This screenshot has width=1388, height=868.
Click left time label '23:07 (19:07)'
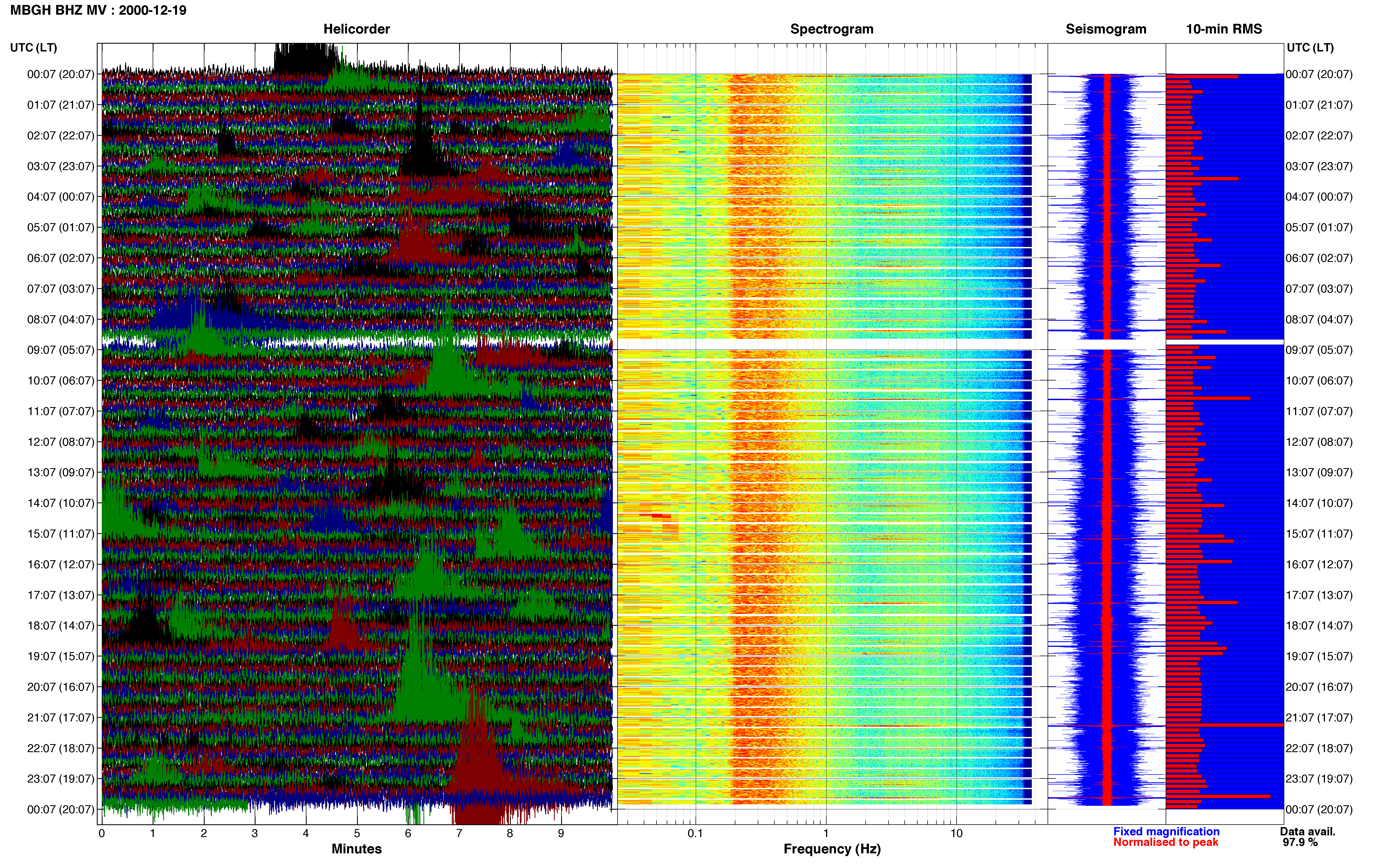pyautogui.click(x=60, y=779)
